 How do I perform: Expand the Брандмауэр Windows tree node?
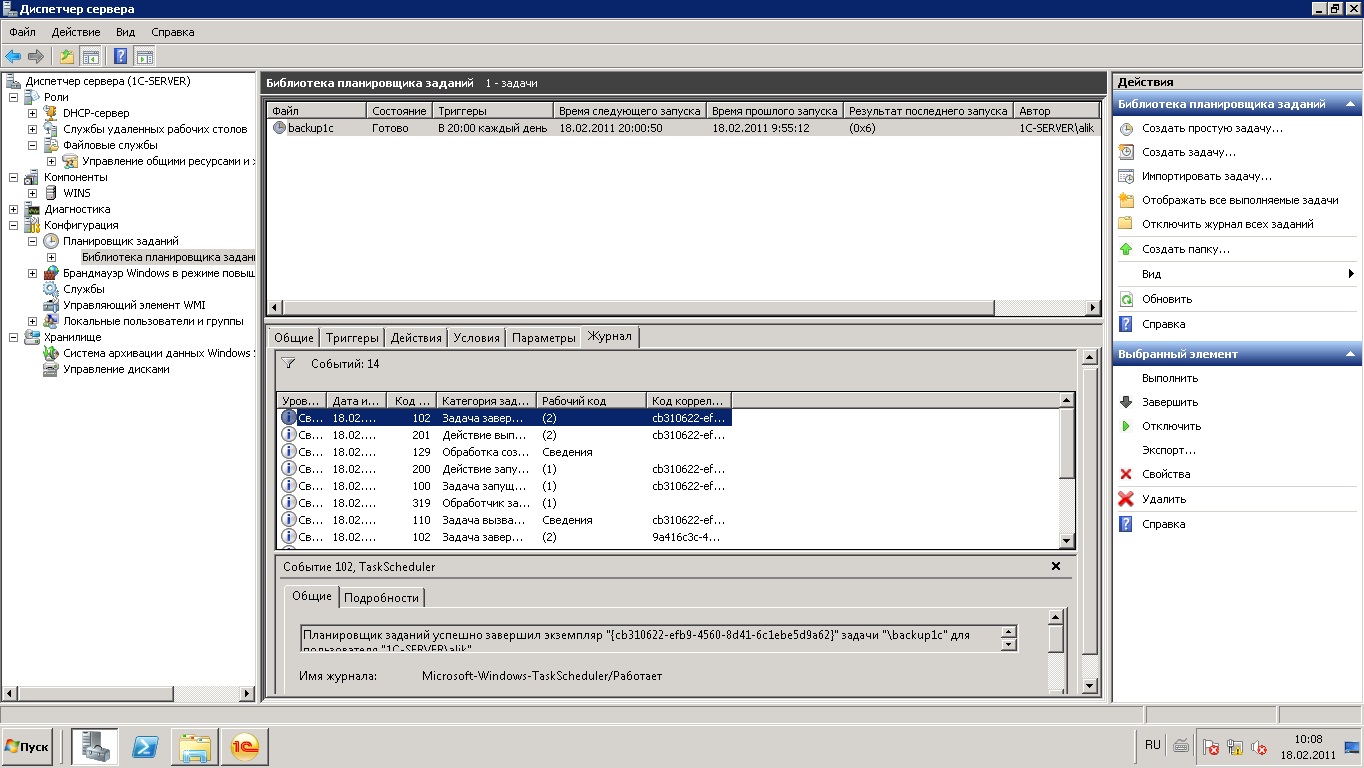point(32,273)
